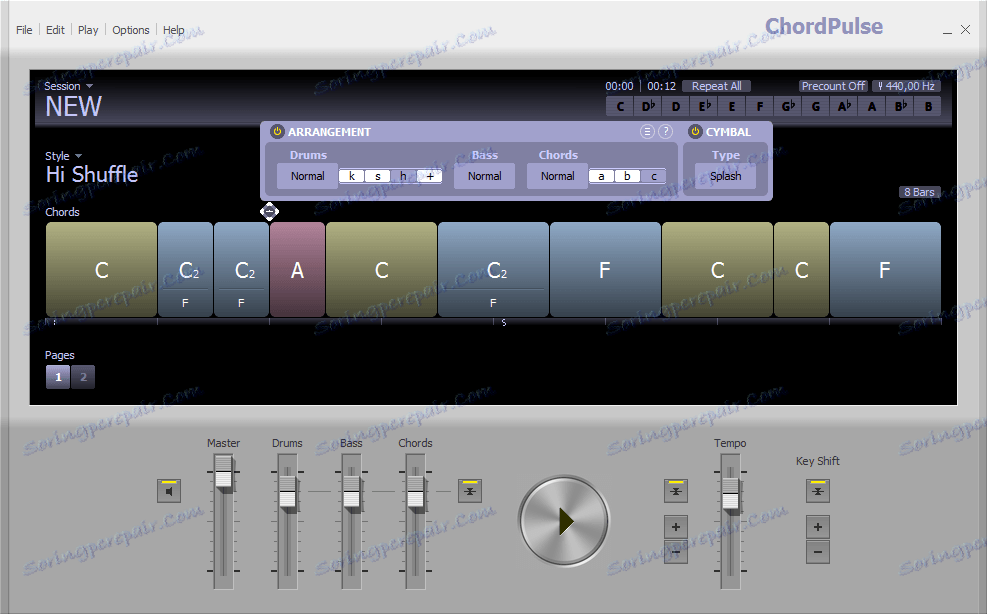Select key D in key bar
Image resolution: width=987 pixels, height=614 pixels.
pyautogui.click(x=675, y=106)
